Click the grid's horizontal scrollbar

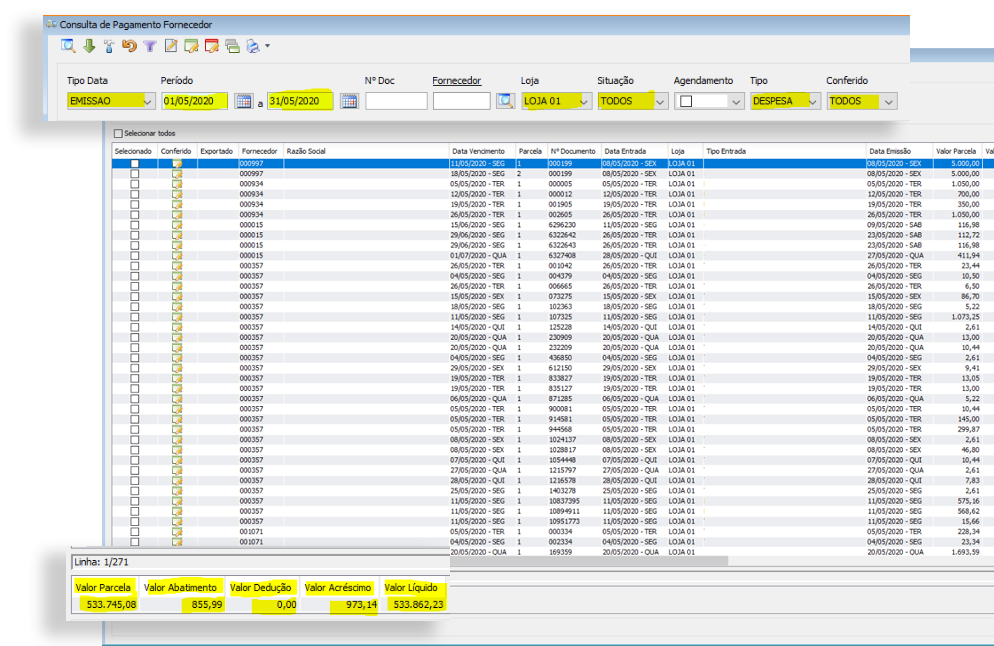590,562
